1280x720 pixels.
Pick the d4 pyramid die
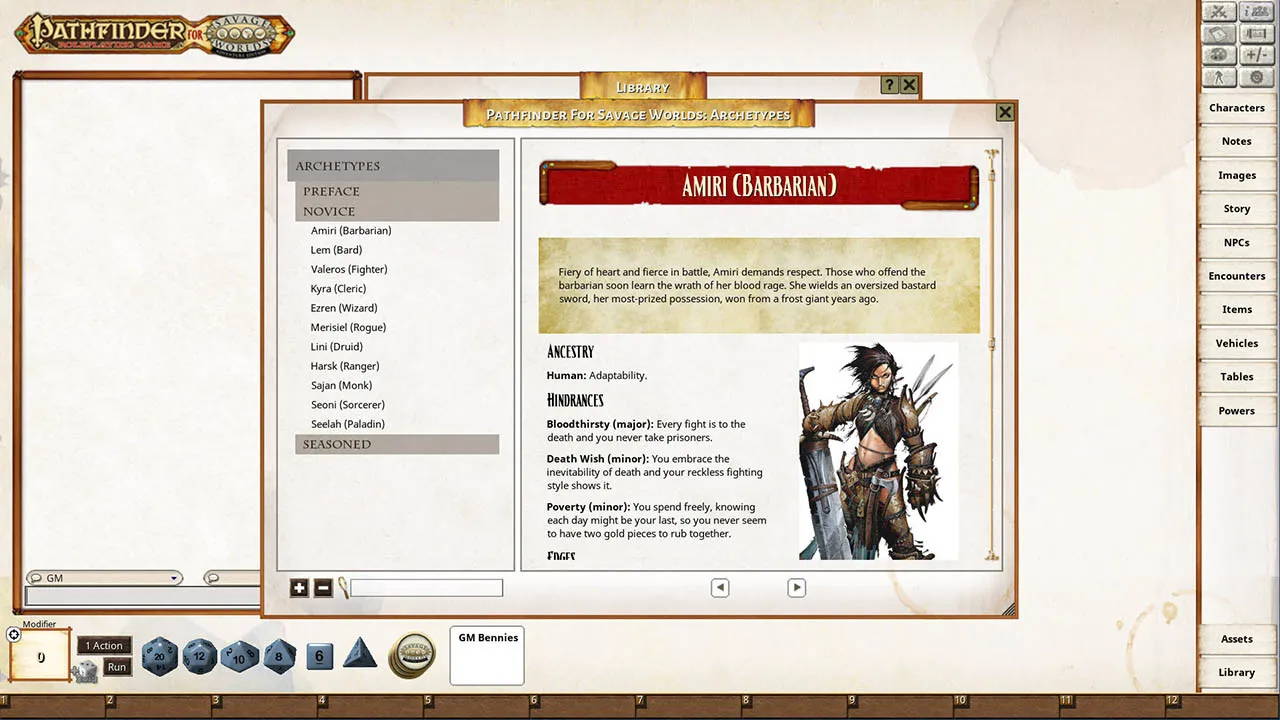coord(360,654)
